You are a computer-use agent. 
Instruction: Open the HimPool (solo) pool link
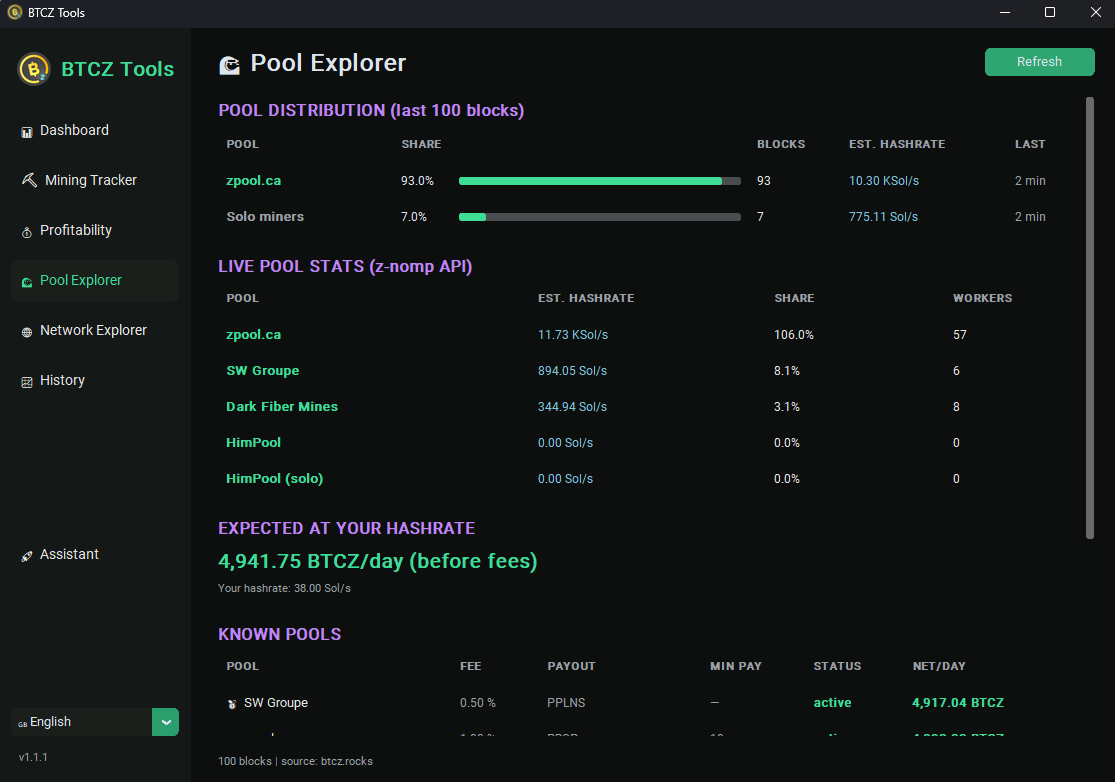click(x=274, y=478)
